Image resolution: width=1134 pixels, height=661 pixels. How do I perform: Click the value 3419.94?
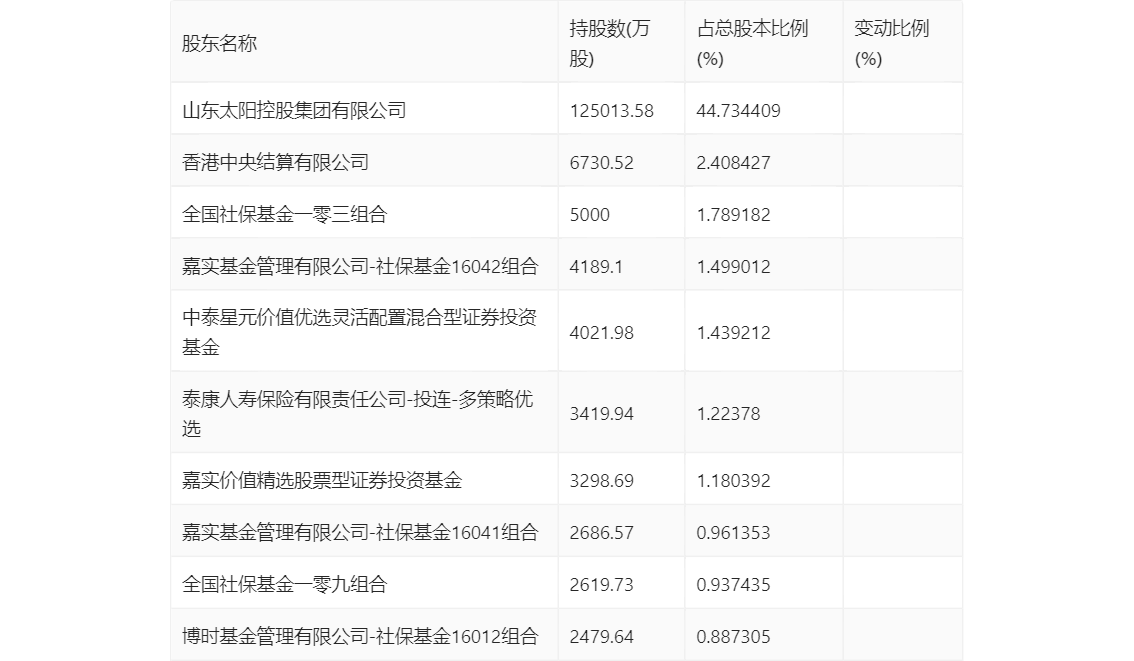pos(602,414)
